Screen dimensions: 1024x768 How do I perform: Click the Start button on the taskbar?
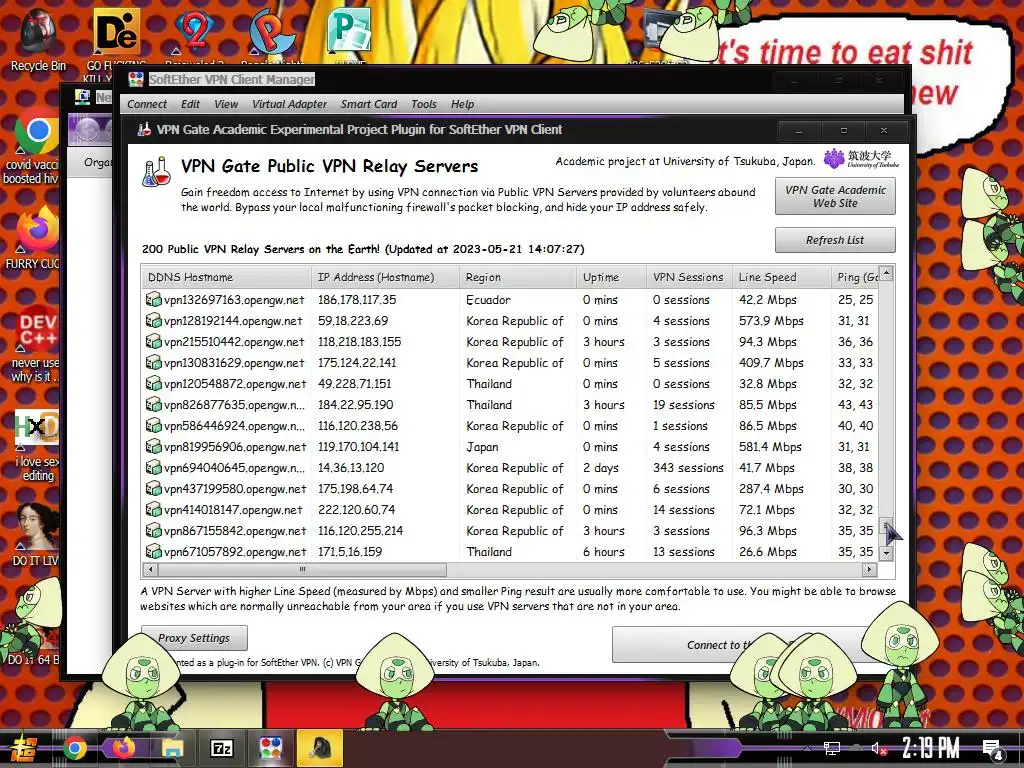23,748
